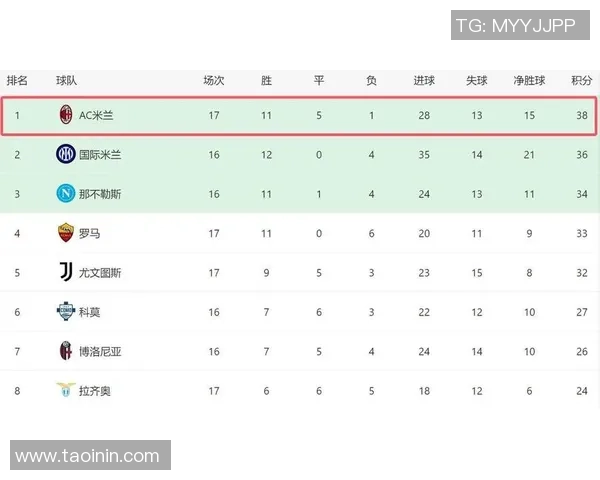Click the Lazio club crest

(66, 390)
